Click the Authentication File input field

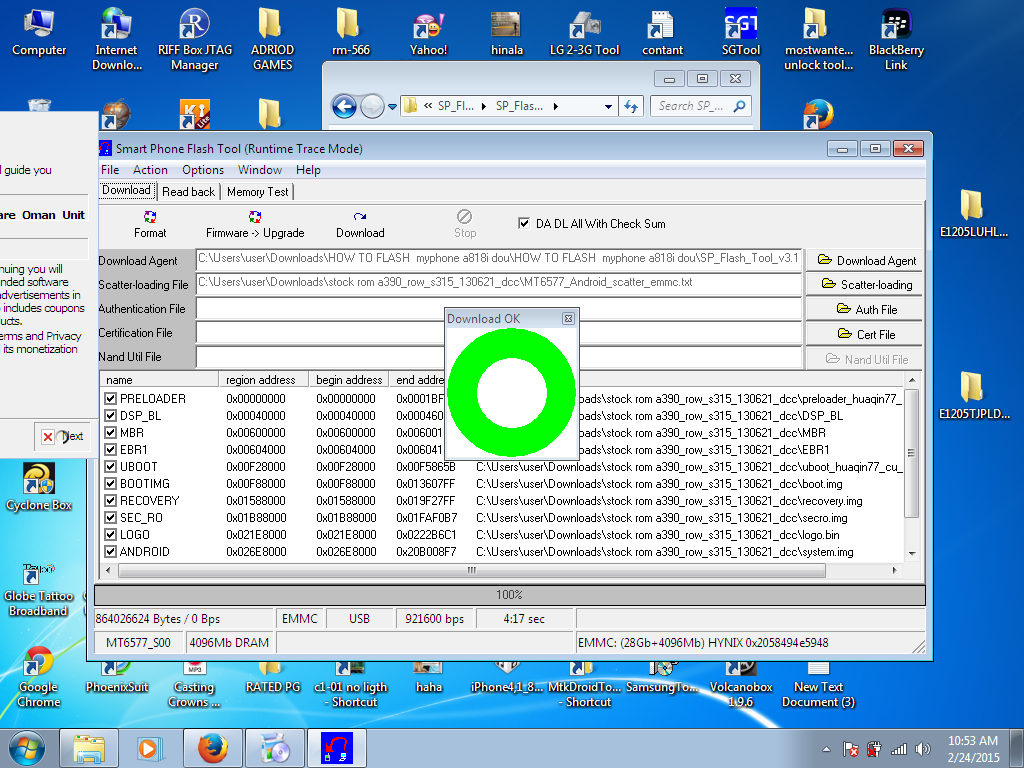pyautogui.click(x=320, y=309)
